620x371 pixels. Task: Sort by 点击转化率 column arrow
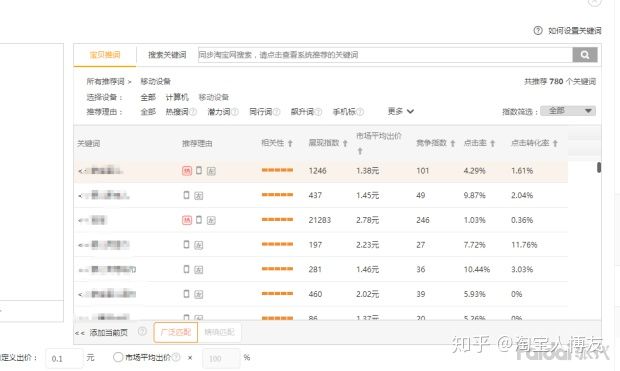555,144
